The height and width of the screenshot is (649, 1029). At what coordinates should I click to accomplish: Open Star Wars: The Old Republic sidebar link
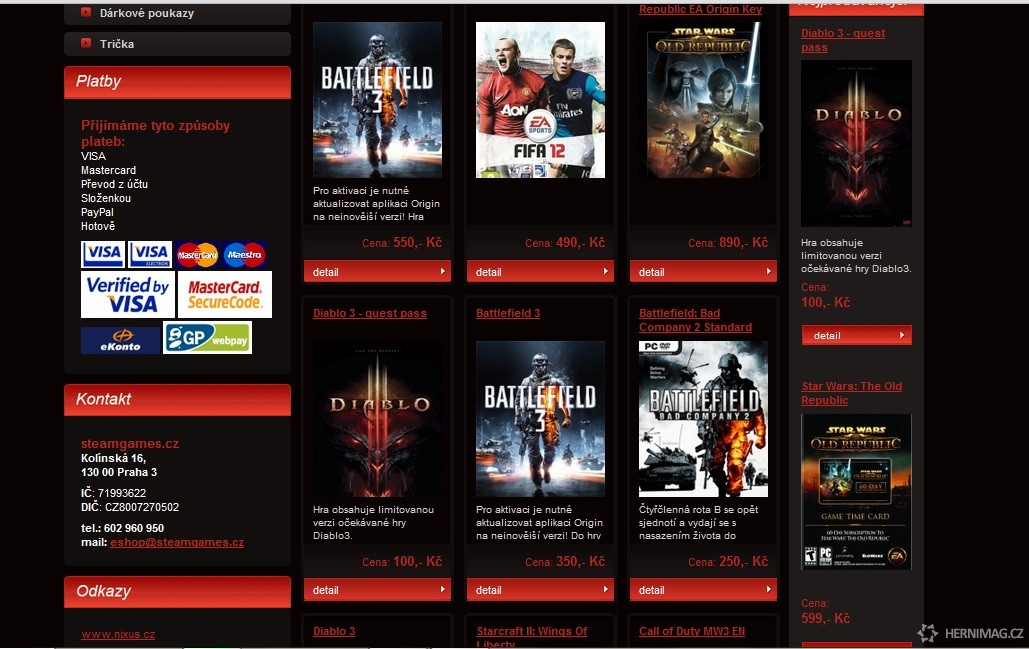(851, 393)
